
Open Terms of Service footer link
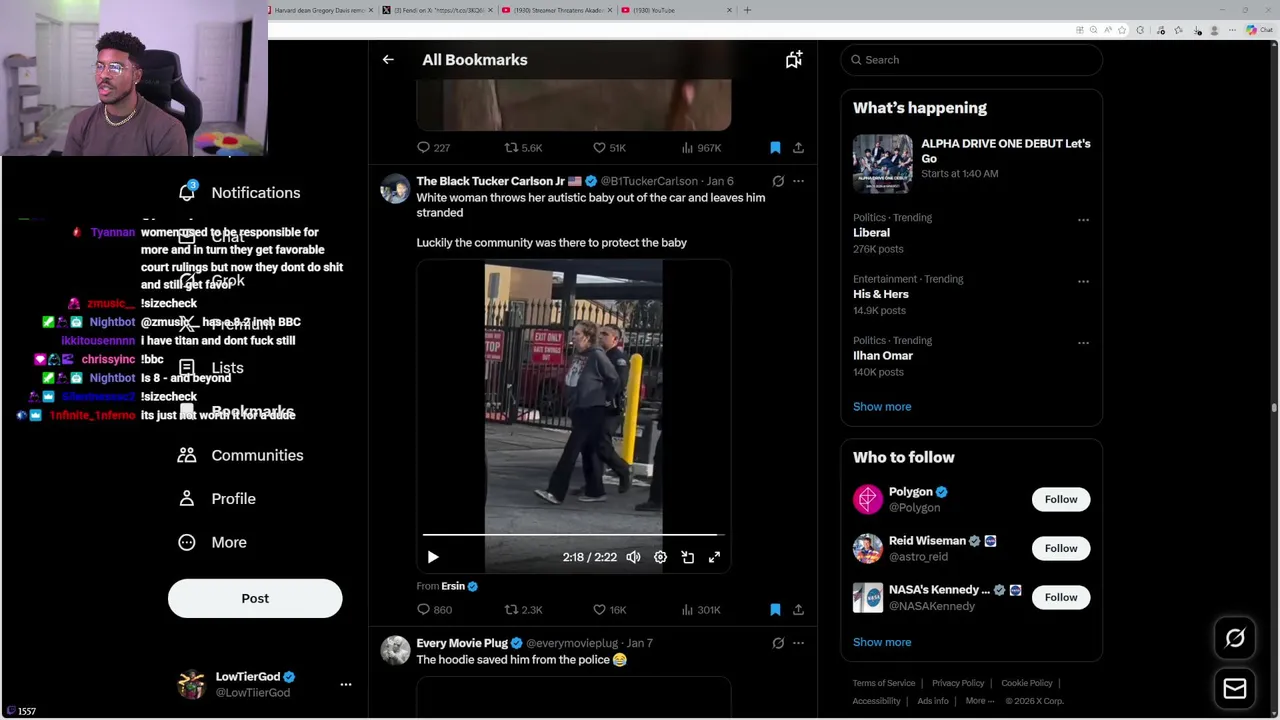pos(884,683)
